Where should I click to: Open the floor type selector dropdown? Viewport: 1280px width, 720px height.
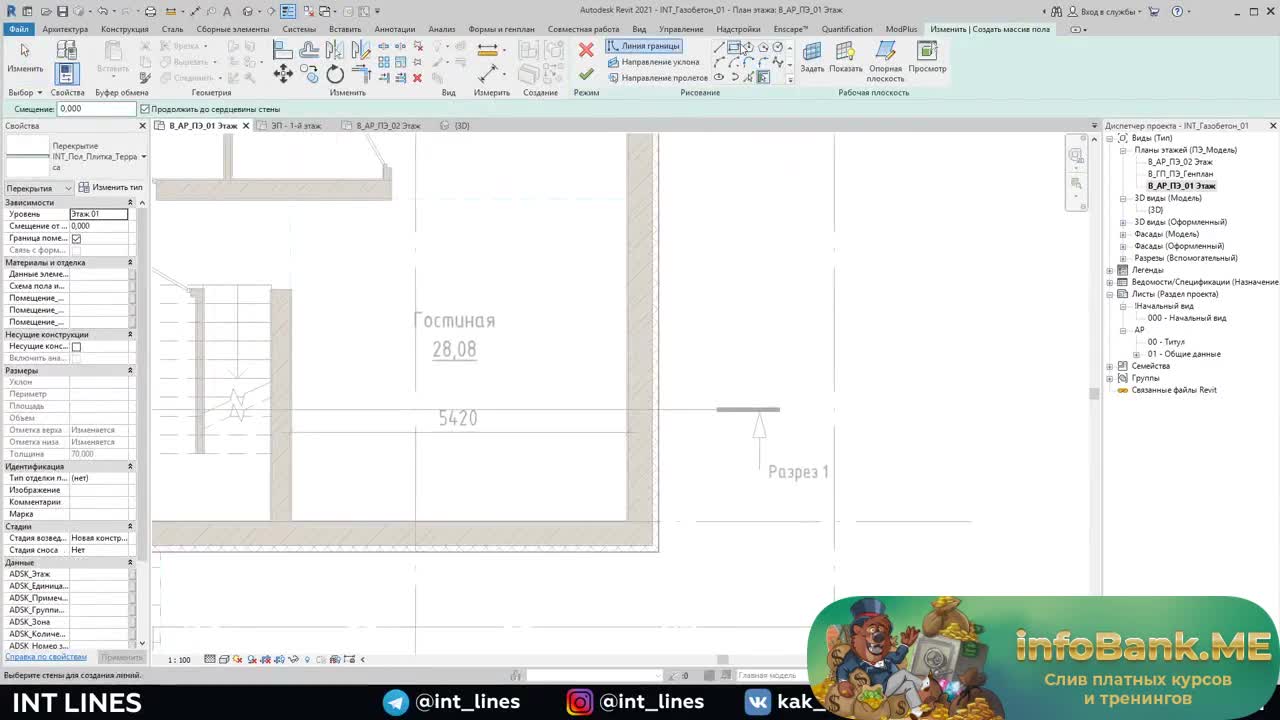143,157
